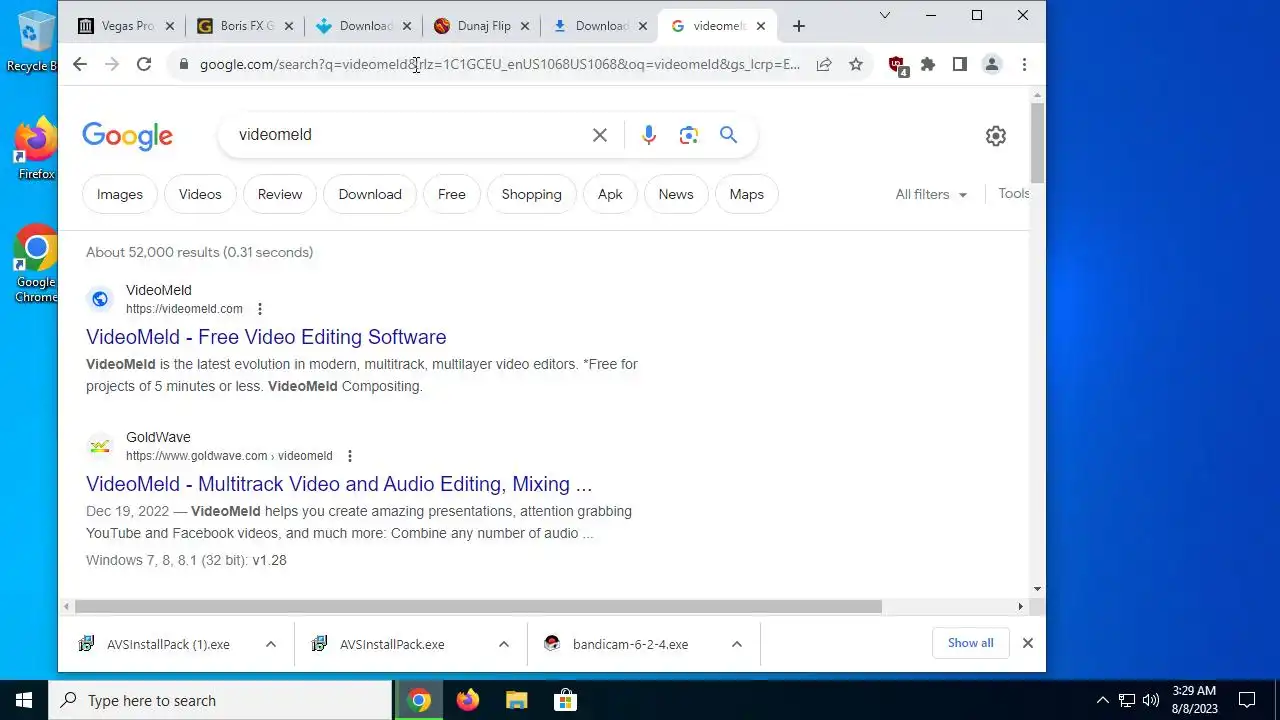Image resolution: width=1280 pixels, height=720 pixels.
Task: View site information lock icon
Action: pos(183,64)
